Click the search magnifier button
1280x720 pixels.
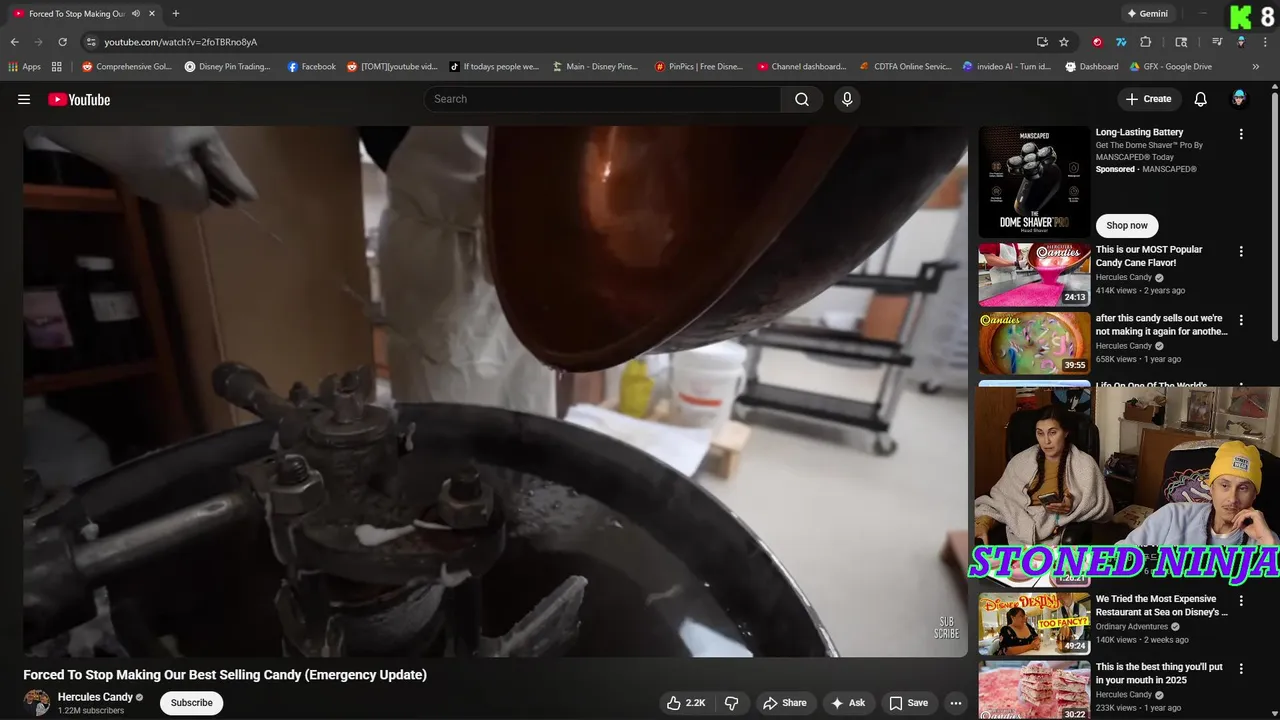pos(802,99)
